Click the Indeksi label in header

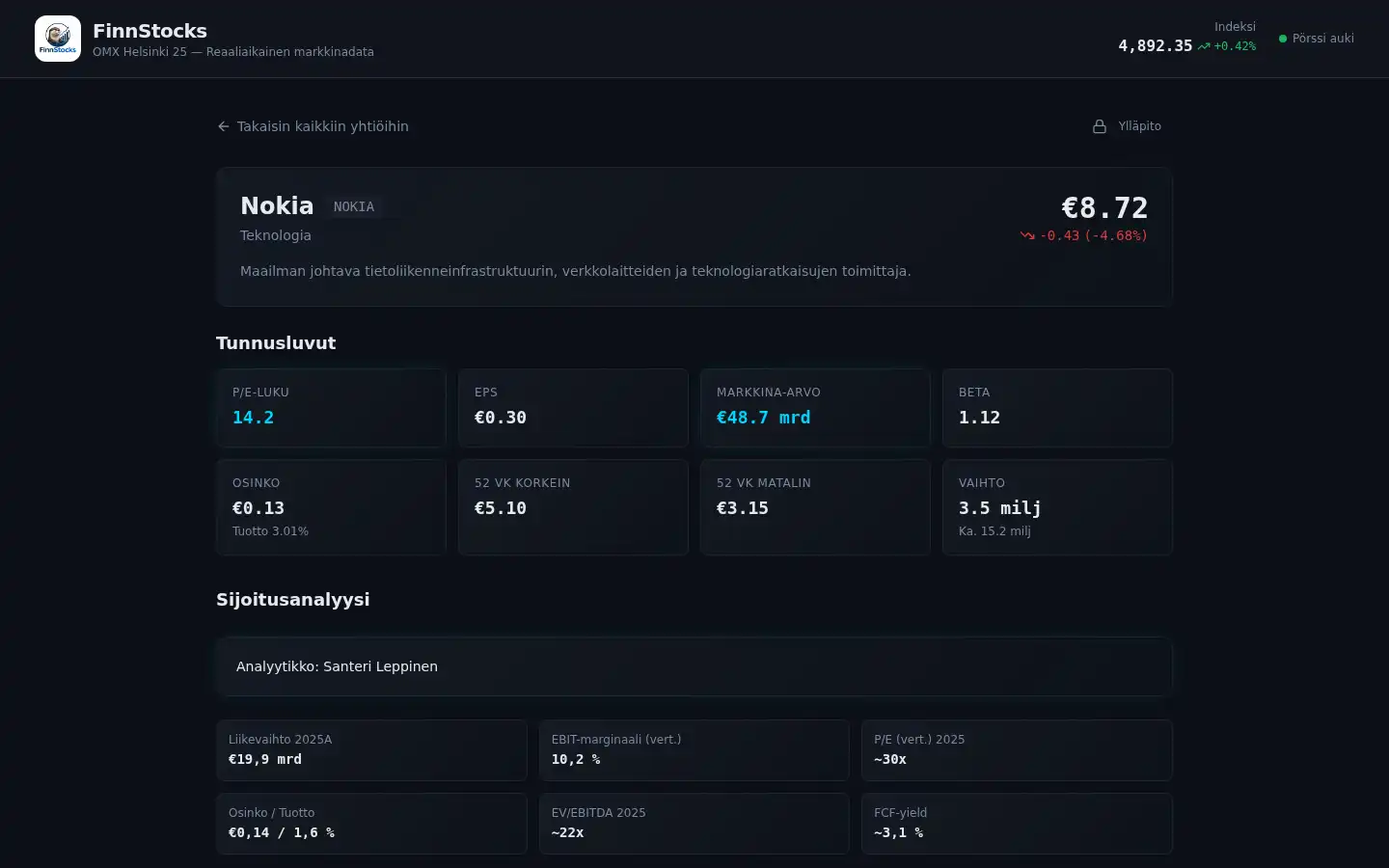(1235, 27)
